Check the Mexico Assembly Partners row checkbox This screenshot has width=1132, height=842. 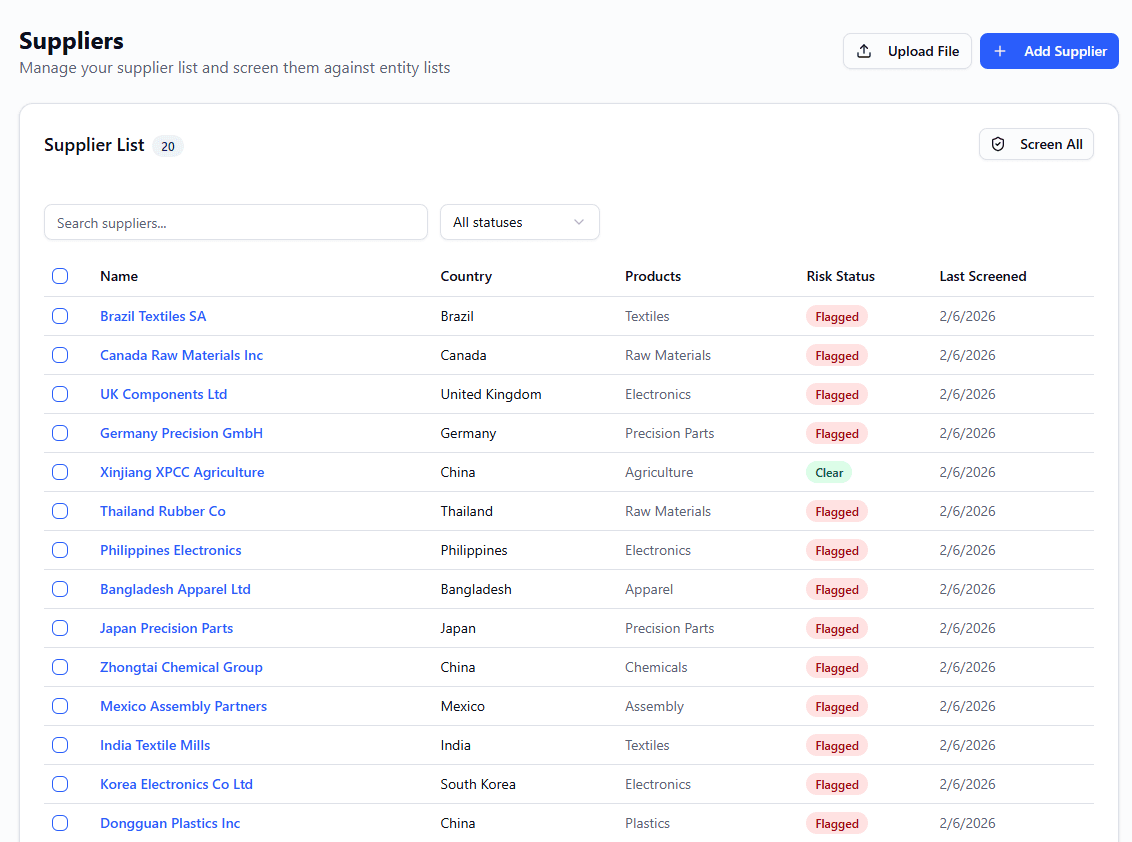pos(60,706)
